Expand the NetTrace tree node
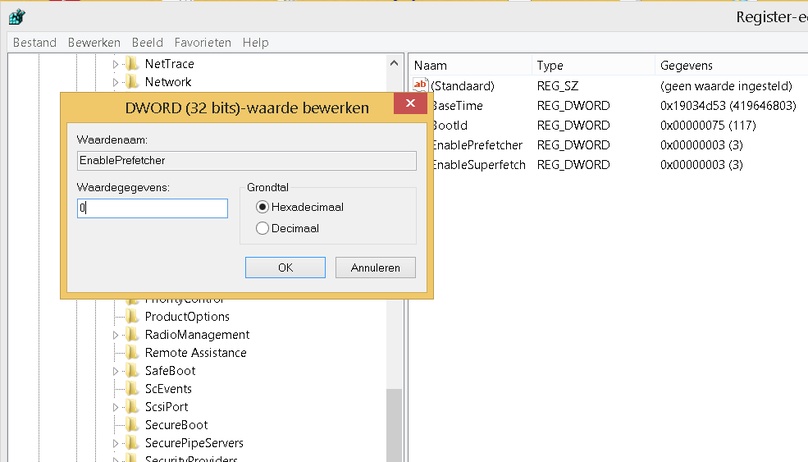This screenshot has height=462, width=808. tap(115, 64)
